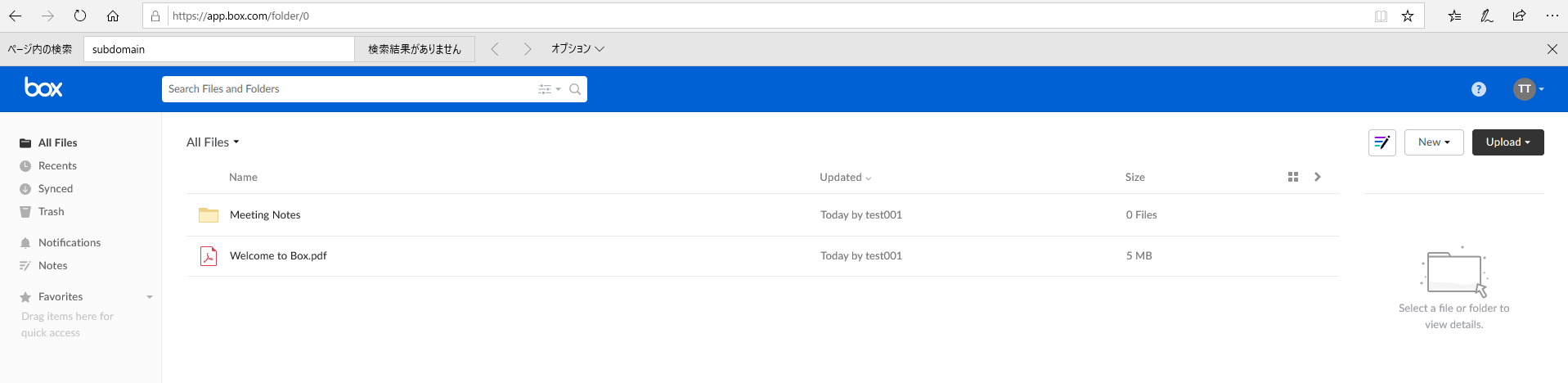The width and height of the screenshot is (1568, 383).
Task: Close the find on page bar
Action: [x=1552, y=49]
